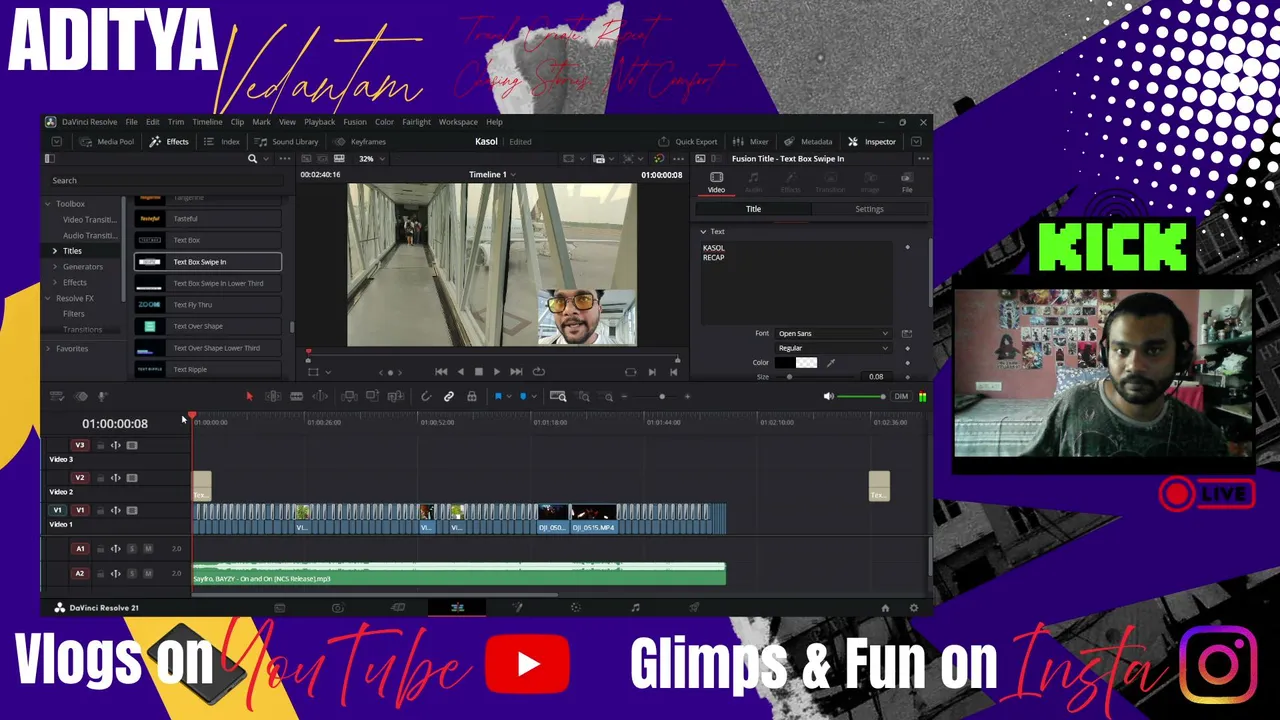Lock the Video 3 track
This screenshot has width=1280, height=720.
point(100,445)
